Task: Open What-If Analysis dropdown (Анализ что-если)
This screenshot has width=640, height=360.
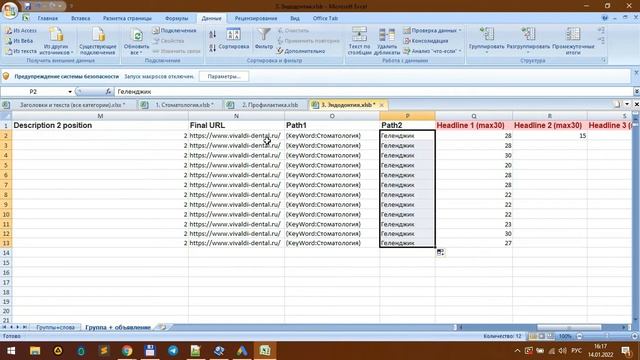Action: coord(433,51)
